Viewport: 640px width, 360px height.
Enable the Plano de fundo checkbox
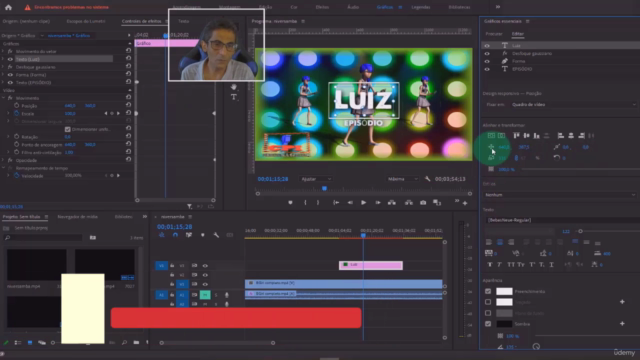[x=488, y=313]
